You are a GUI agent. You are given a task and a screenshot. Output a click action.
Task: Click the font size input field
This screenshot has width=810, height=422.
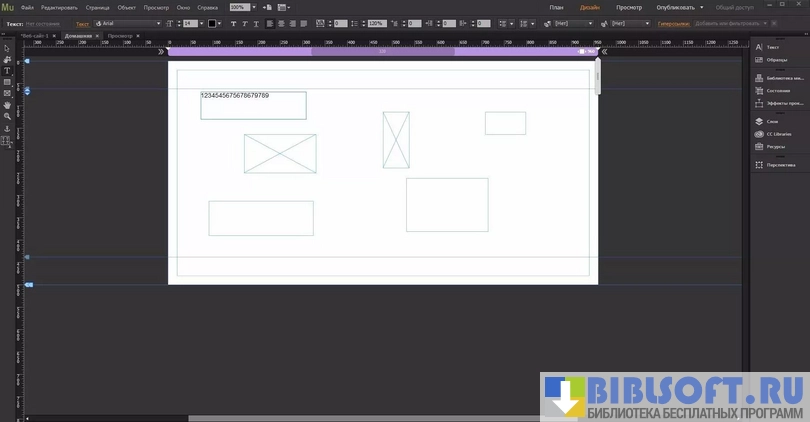(188, 23)
